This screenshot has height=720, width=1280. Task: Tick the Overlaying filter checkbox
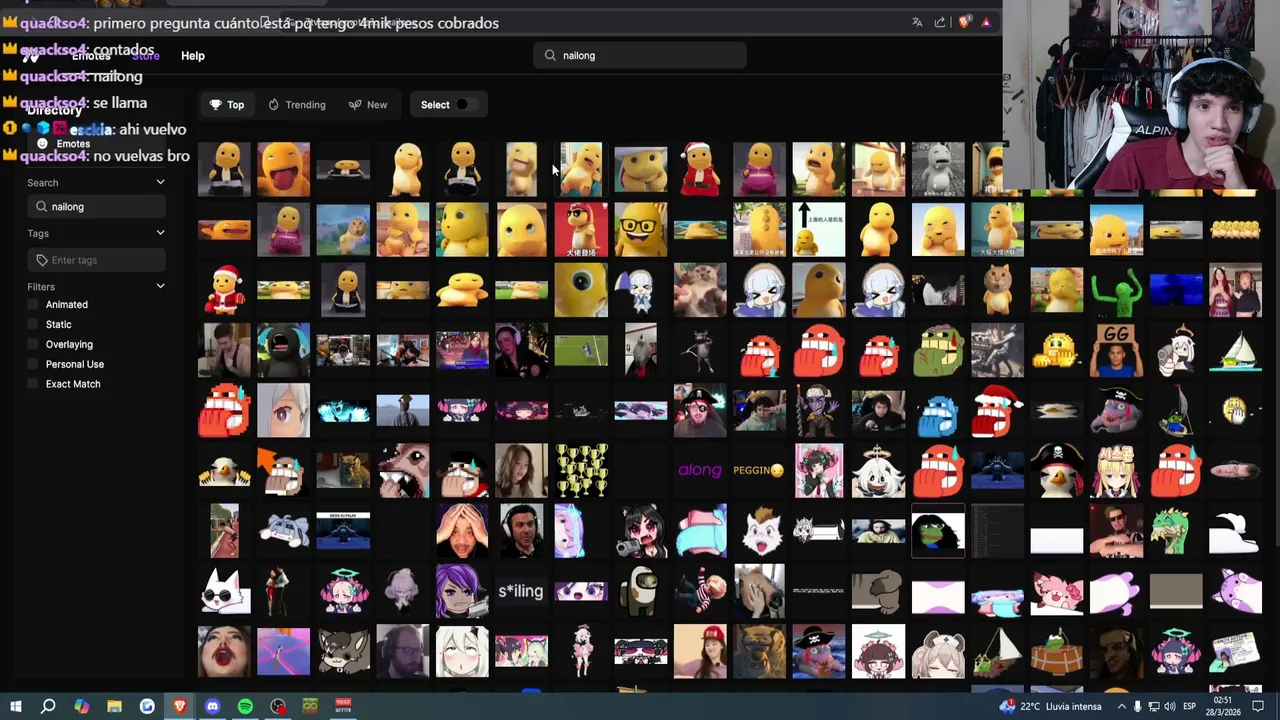click(33, 345)
